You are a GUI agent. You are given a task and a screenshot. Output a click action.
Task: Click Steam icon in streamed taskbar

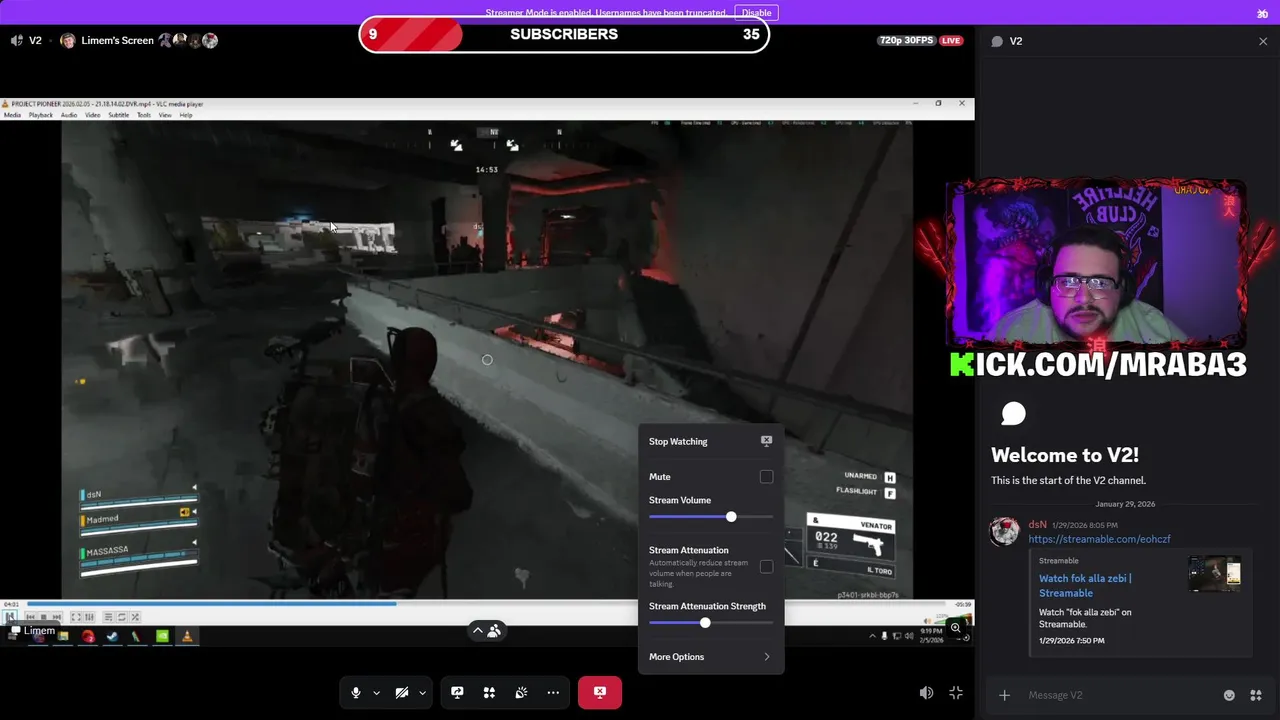click(x=113, y=636)
